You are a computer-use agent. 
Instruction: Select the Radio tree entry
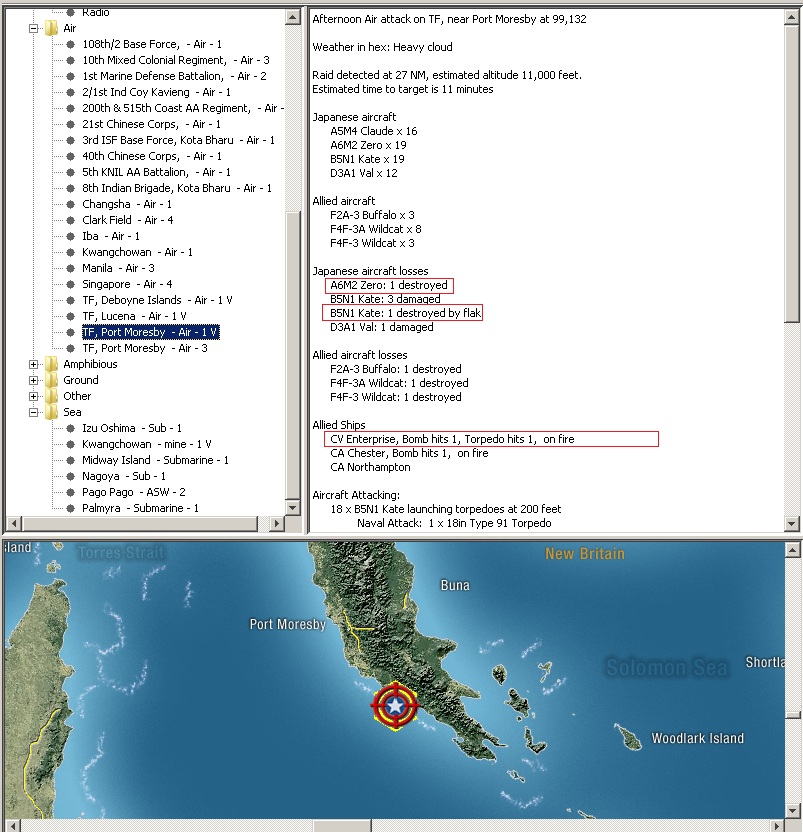(x=96, y=12)
